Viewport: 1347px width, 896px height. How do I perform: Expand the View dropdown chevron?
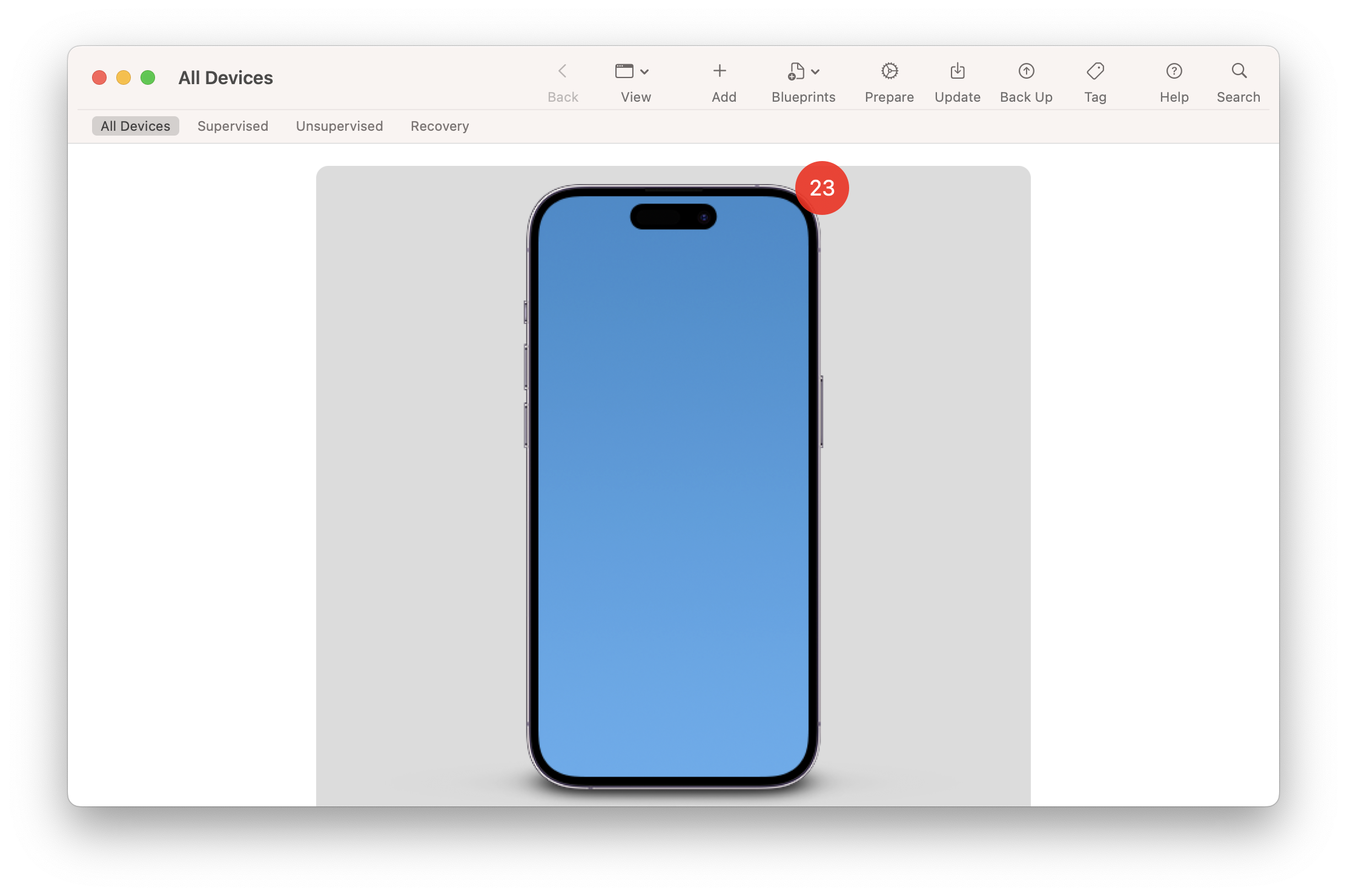pyautogui.click(x=644, y=72)
